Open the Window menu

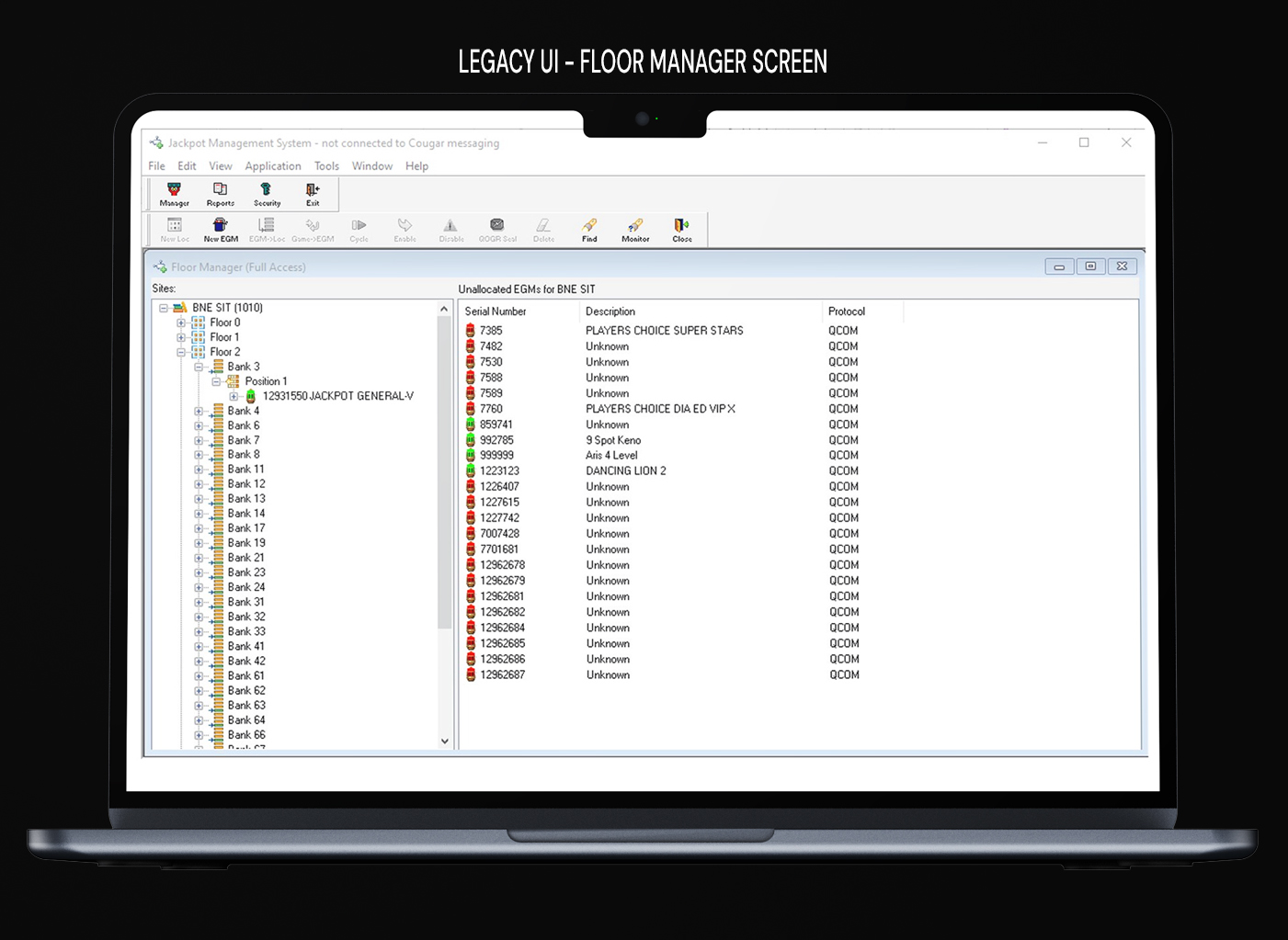tap(372, 166)
